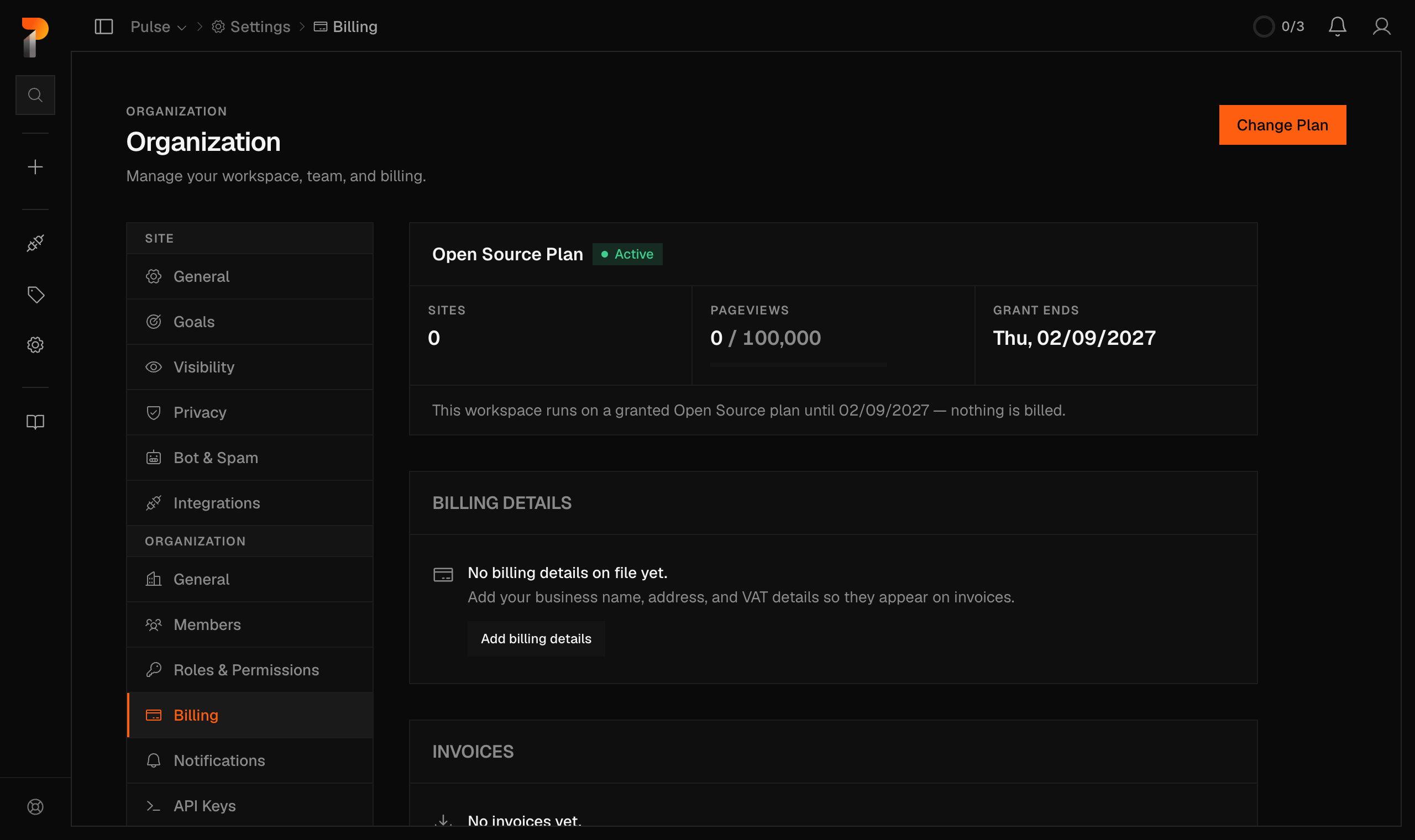Screen dimensions: 1415x840
Task: Open Notifications settings in menu
Action: (x=250, y=760)
